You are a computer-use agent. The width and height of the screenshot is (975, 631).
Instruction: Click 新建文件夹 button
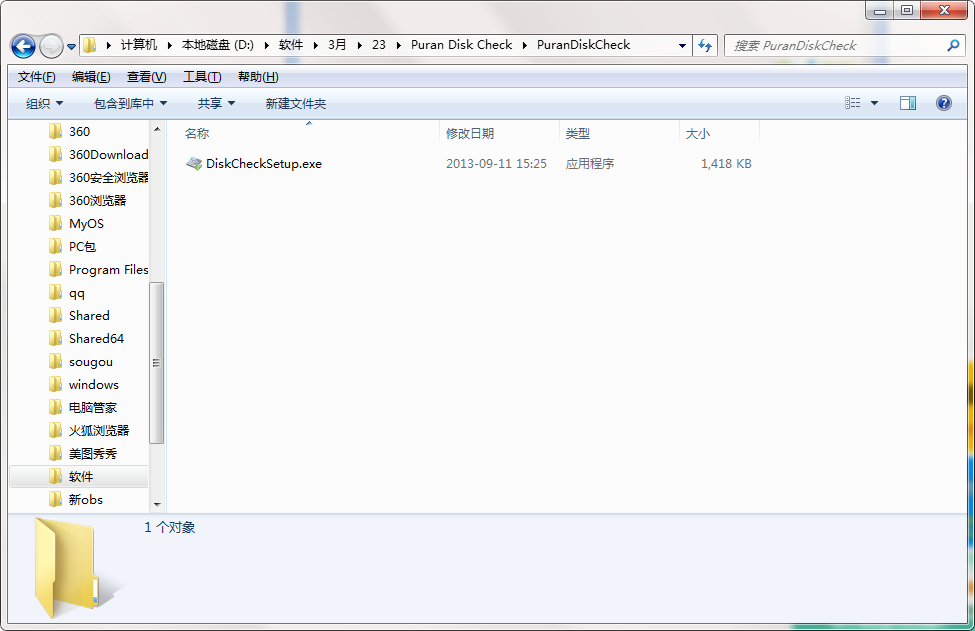(x=295, y=103)
